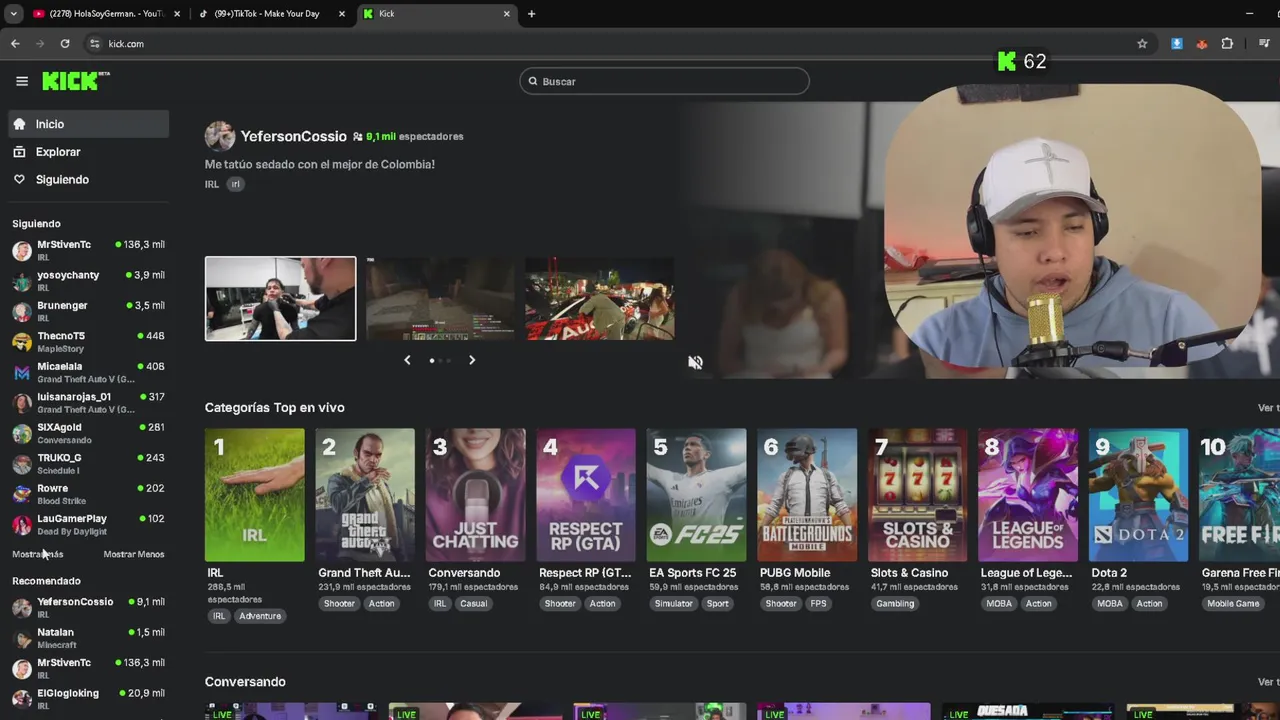
Task: Click the Casual tag under Conversando
Action: coord(474,604)
